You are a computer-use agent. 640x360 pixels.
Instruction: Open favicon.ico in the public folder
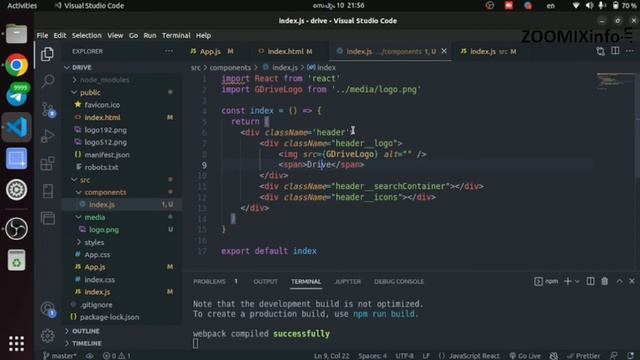point(102,105)
